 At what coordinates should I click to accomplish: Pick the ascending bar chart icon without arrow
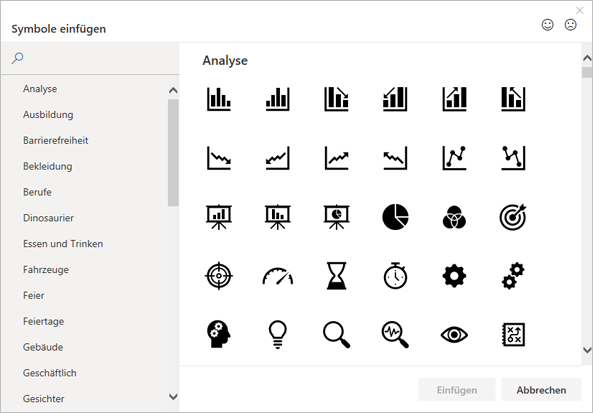coord(278,99)
